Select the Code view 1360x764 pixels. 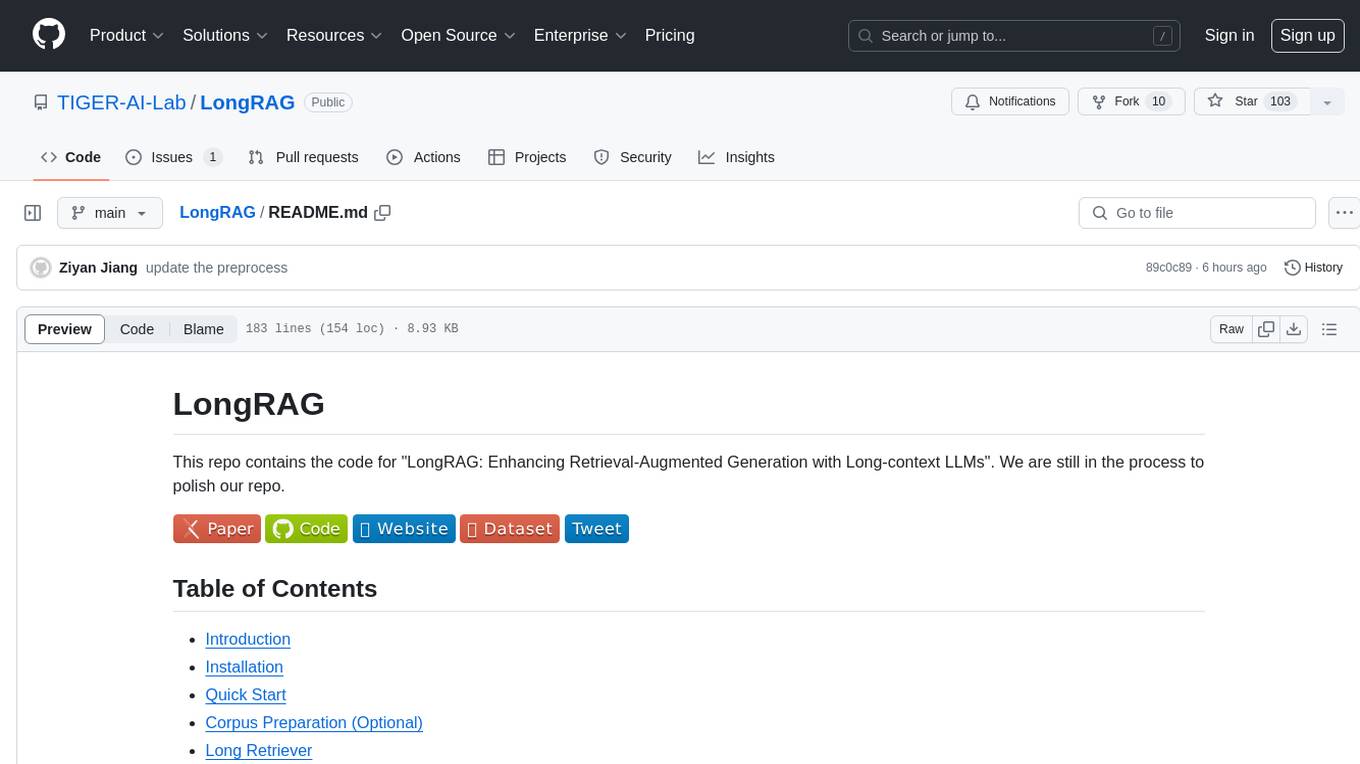137,329
